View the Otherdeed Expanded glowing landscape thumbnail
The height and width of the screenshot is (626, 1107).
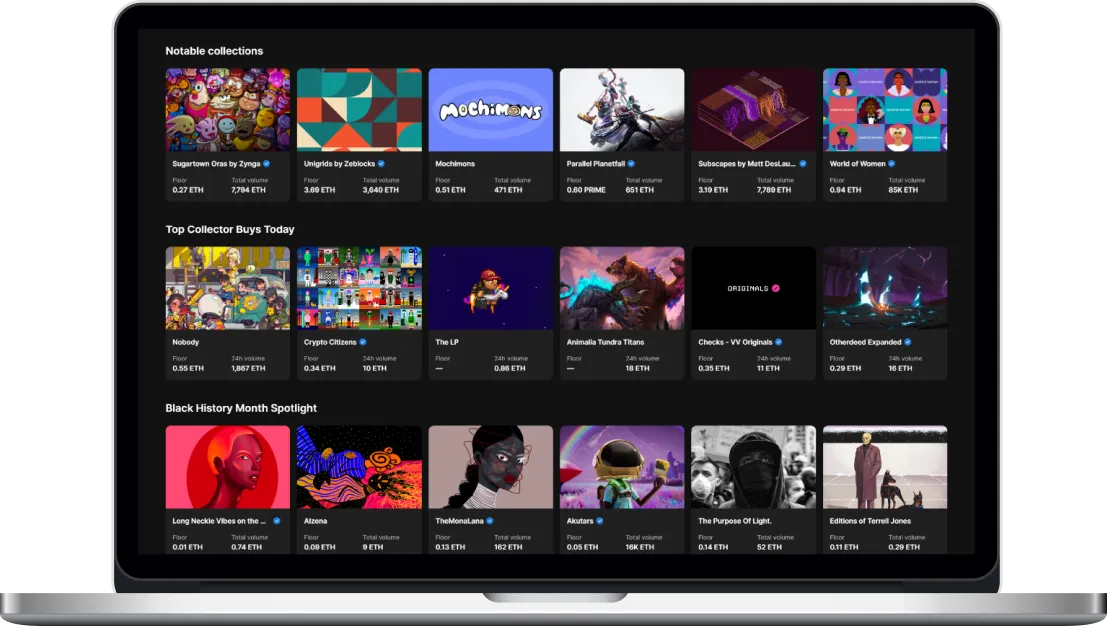coord(885,288)
